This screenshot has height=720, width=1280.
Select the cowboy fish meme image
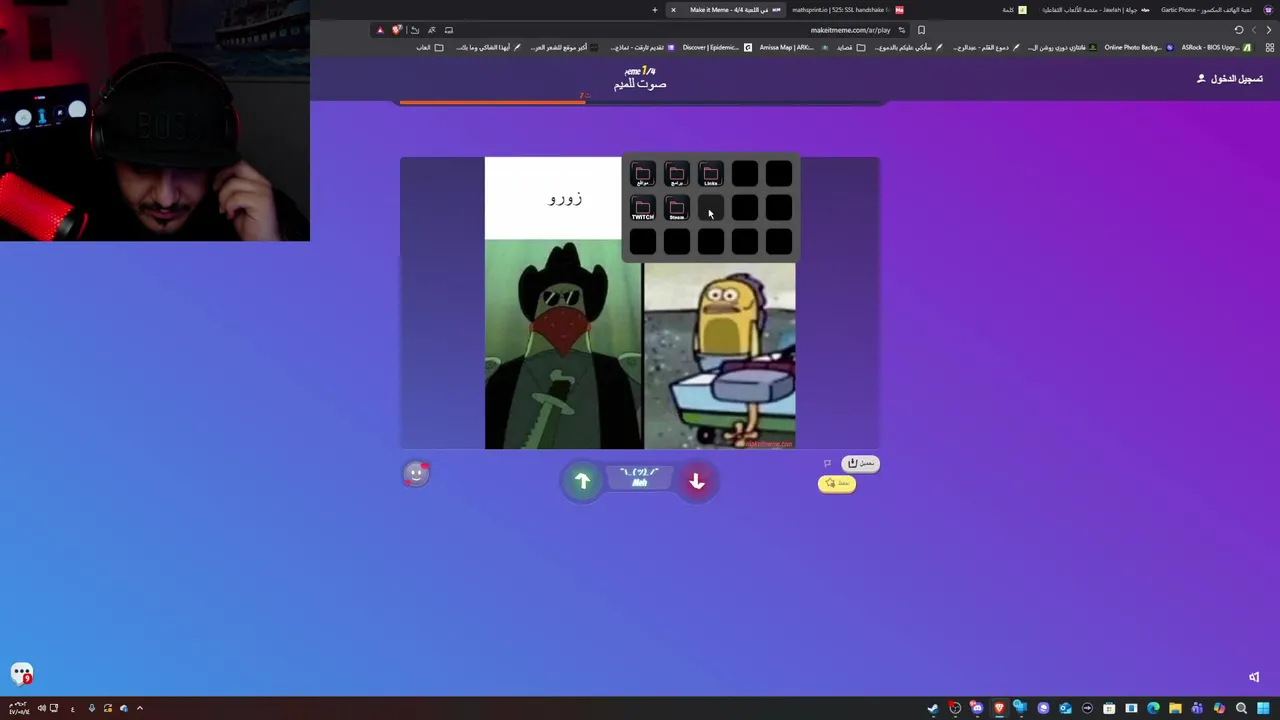pyautogui.click(x=564, y=344)
